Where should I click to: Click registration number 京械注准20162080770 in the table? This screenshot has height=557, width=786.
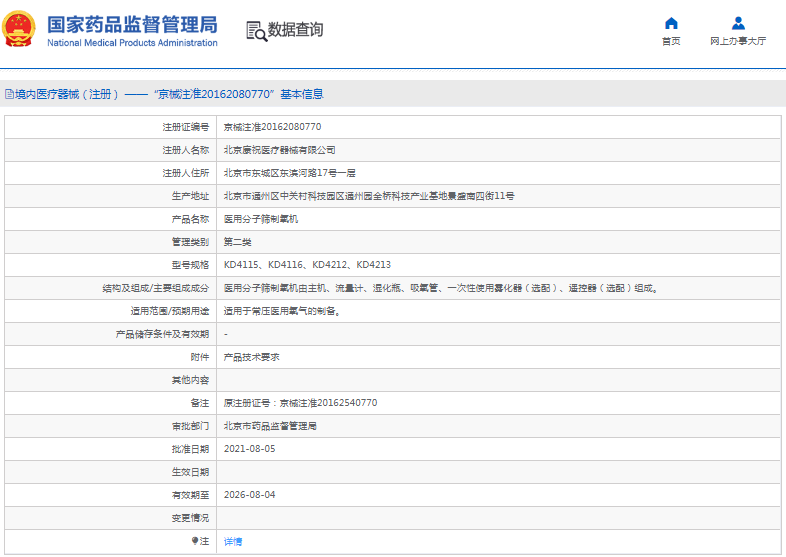272,127
